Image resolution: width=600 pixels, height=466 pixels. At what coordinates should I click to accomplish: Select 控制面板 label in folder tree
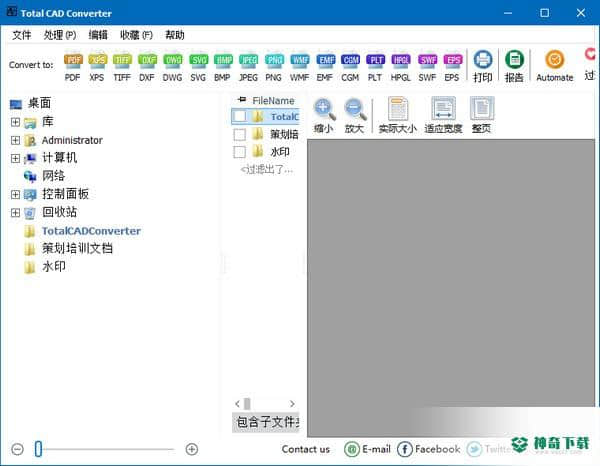pos(65,194)
